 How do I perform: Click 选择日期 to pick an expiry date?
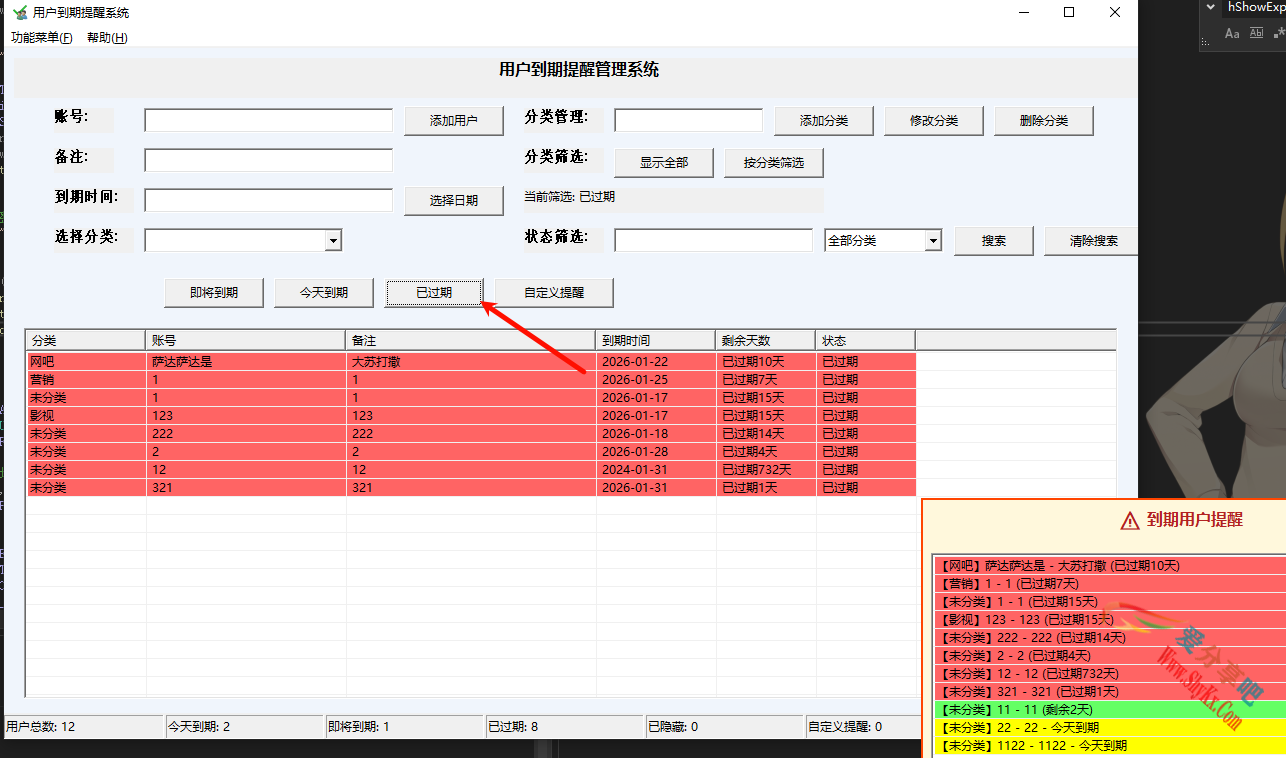coord(453,200)
